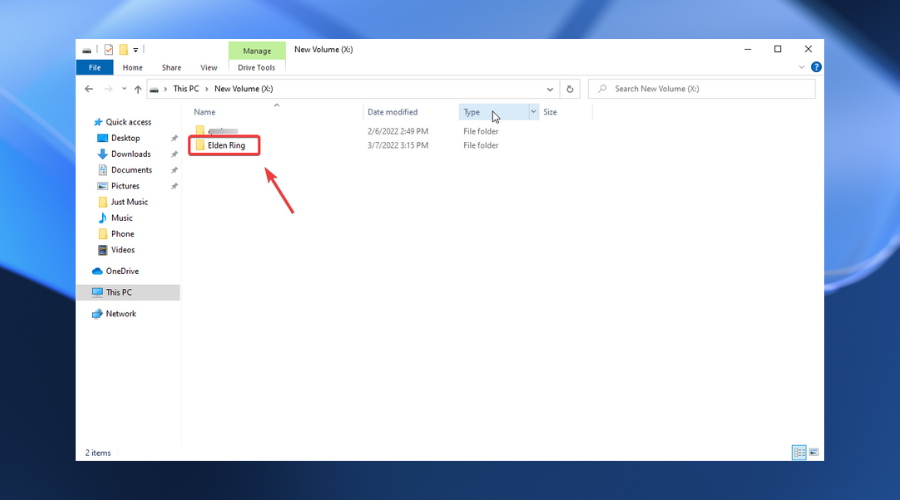Open the Drive Tools ribbon tab

(257, 68)
